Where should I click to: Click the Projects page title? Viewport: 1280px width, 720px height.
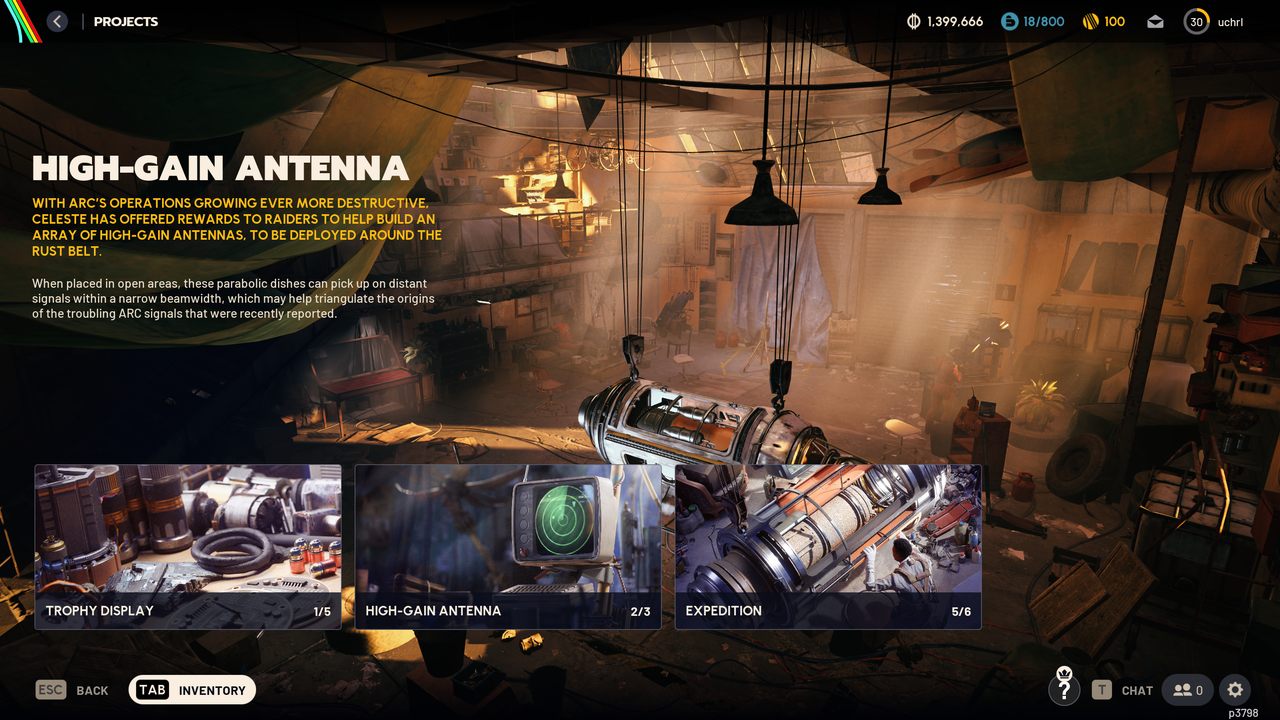126,22
